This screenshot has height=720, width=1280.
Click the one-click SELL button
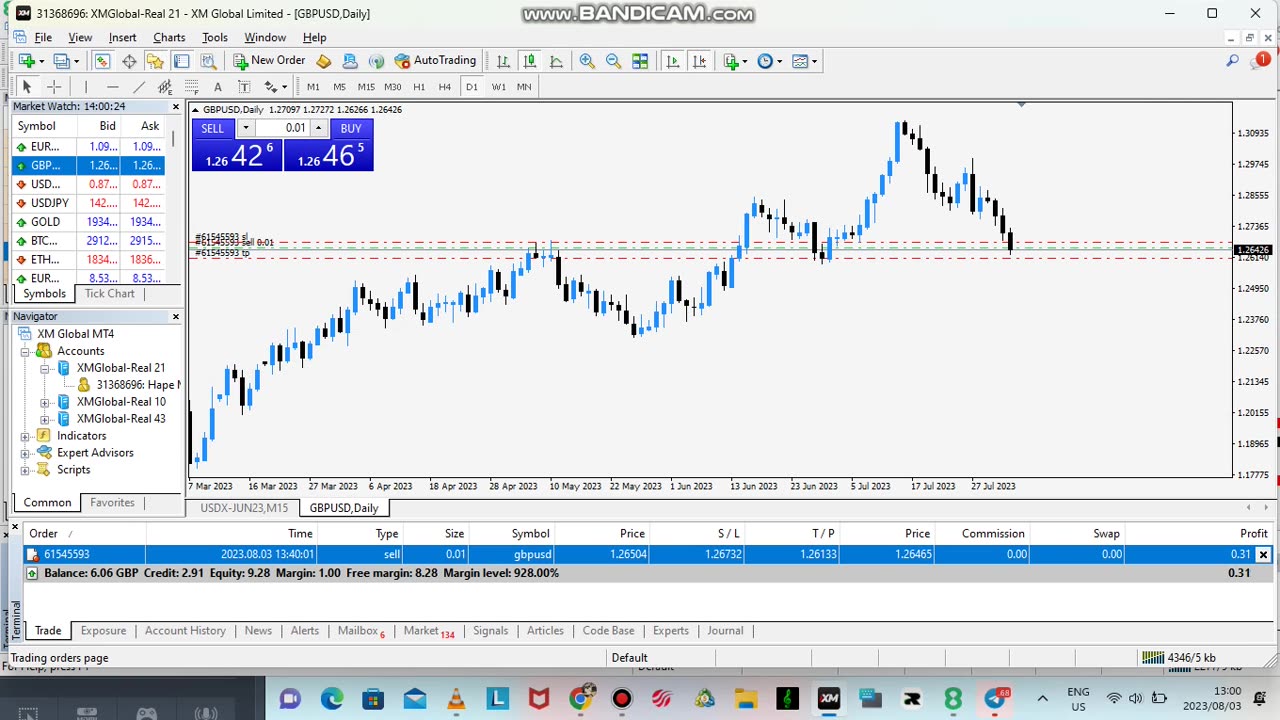pyautogui.click(x=213, y=128)
